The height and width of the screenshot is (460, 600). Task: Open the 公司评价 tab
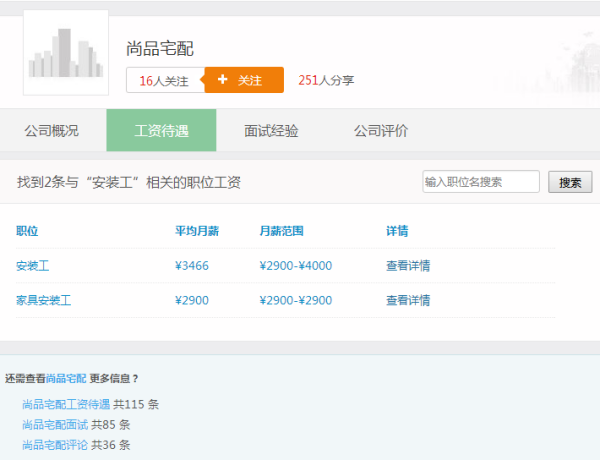[x=381, y=130]
